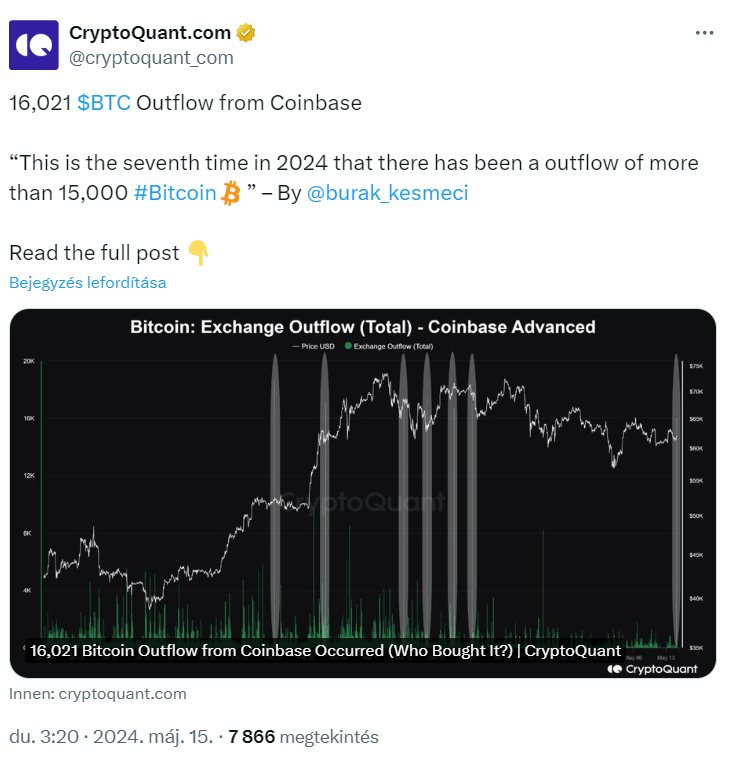The height and width of the screenshot is (761, 729).
Task: Click the post timestamp du. 3:20 2024. máj. 15.
Action: pos(111,737)
